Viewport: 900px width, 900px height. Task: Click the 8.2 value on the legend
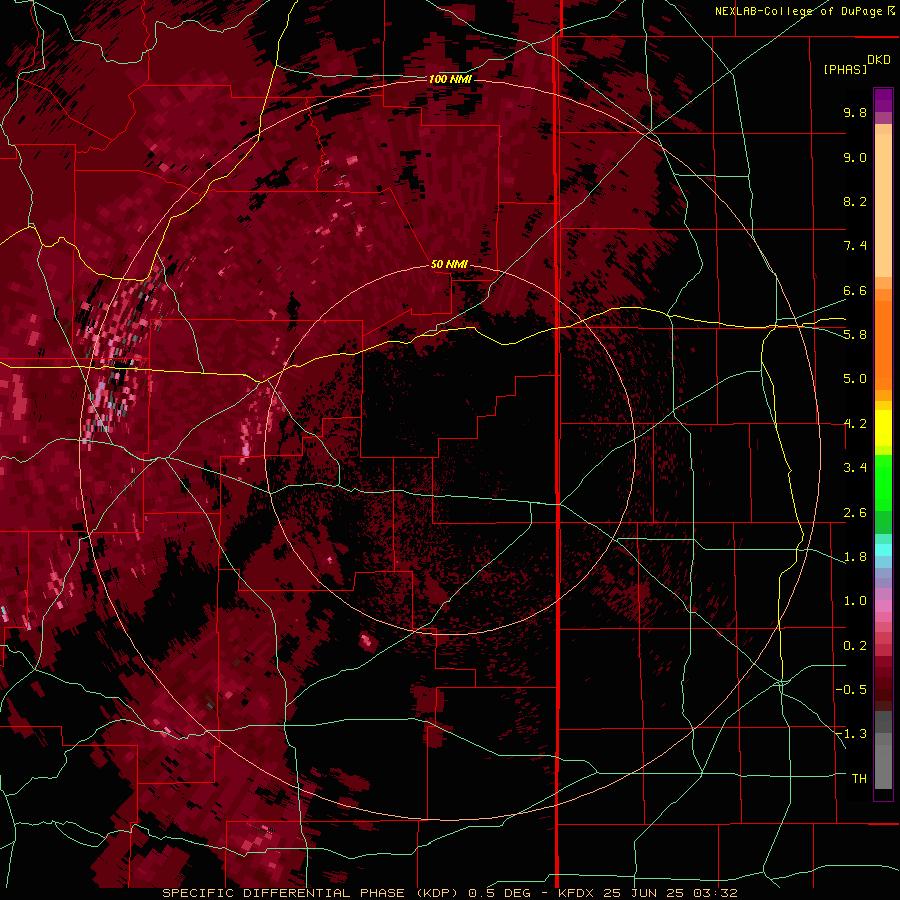(855, 201)
